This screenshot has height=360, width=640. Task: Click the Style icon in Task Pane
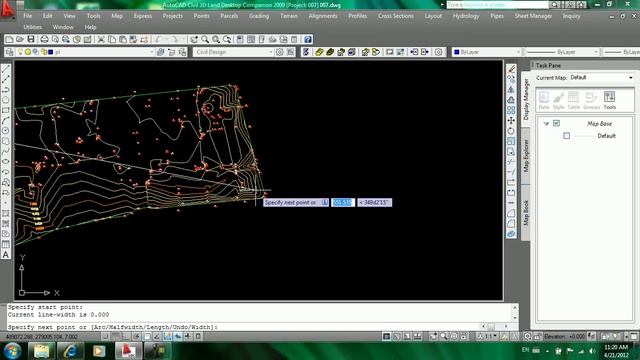coord(558,100)
